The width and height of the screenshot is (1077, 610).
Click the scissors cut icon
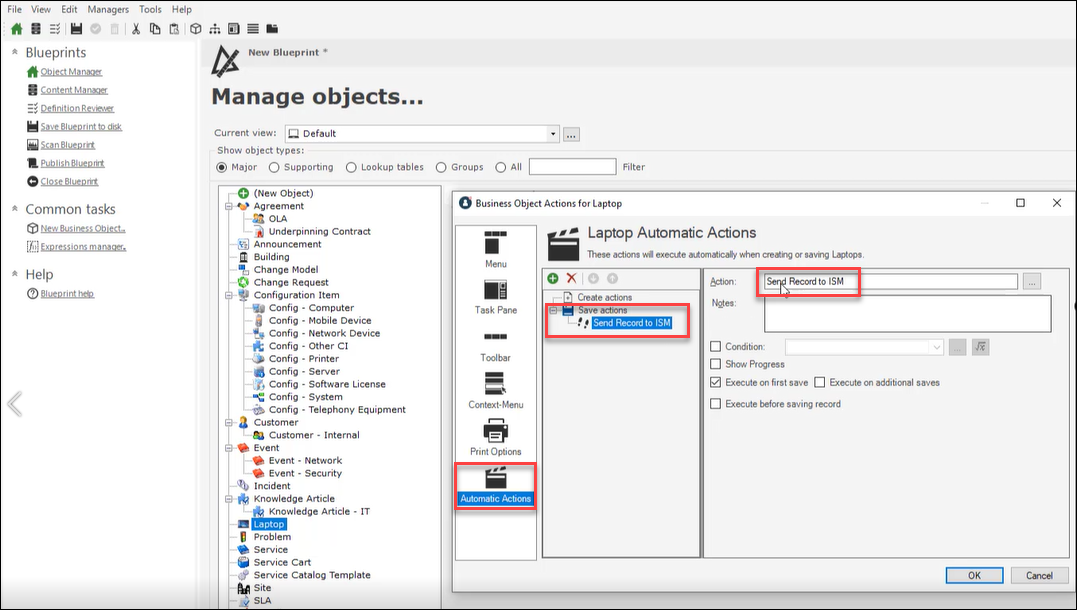[x=136, y=28]
